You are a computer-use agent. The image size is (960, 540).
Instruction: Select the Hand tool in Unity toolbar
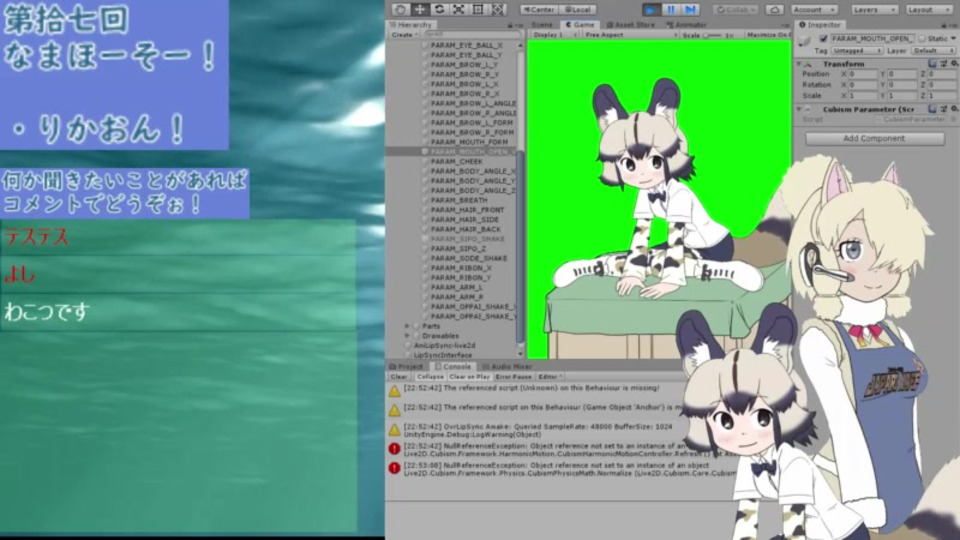(400, 9)
